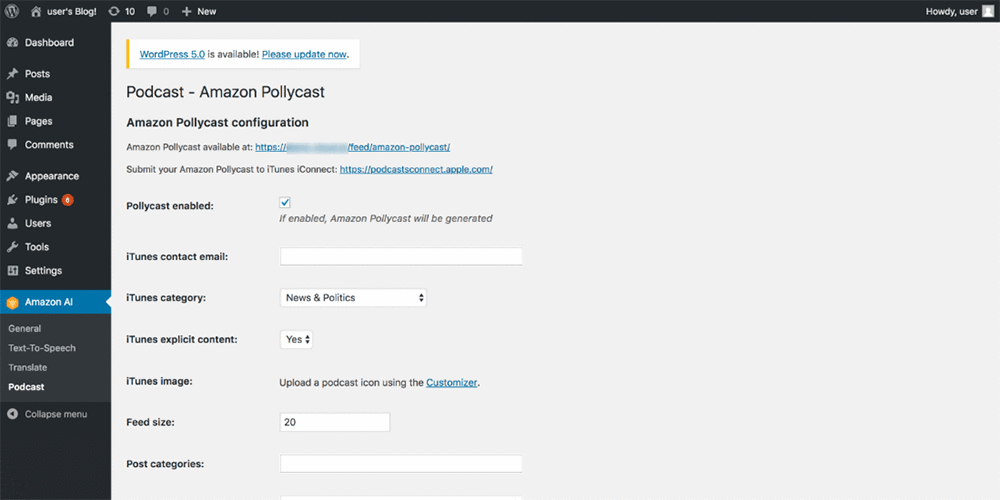Click the Feed size input box
The image size is (1000, 500).
335,422
